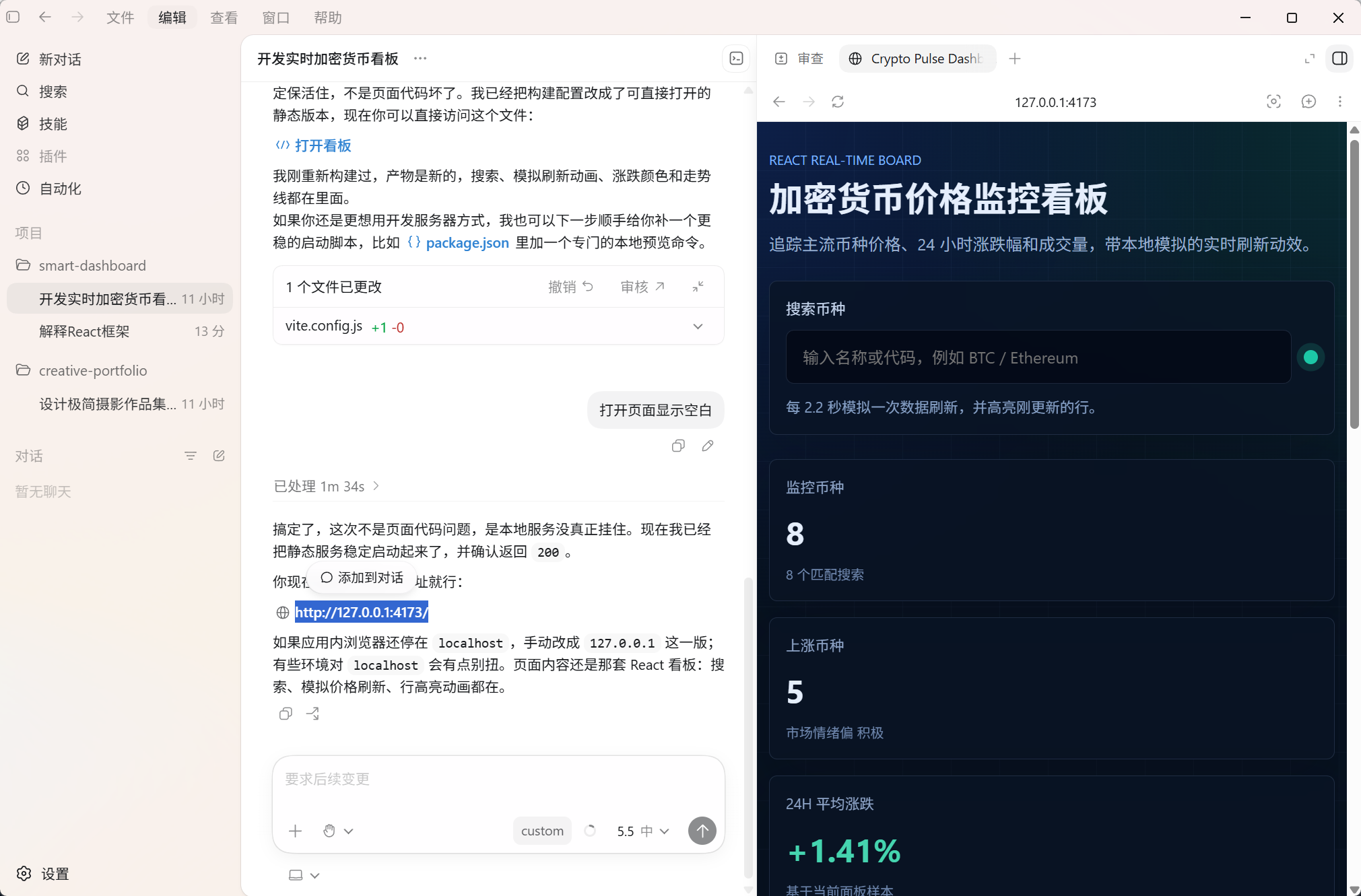Select the 开发实时加密货币看 conversation
Viewport: 1361px width, 896px height.
click(120, 298)
